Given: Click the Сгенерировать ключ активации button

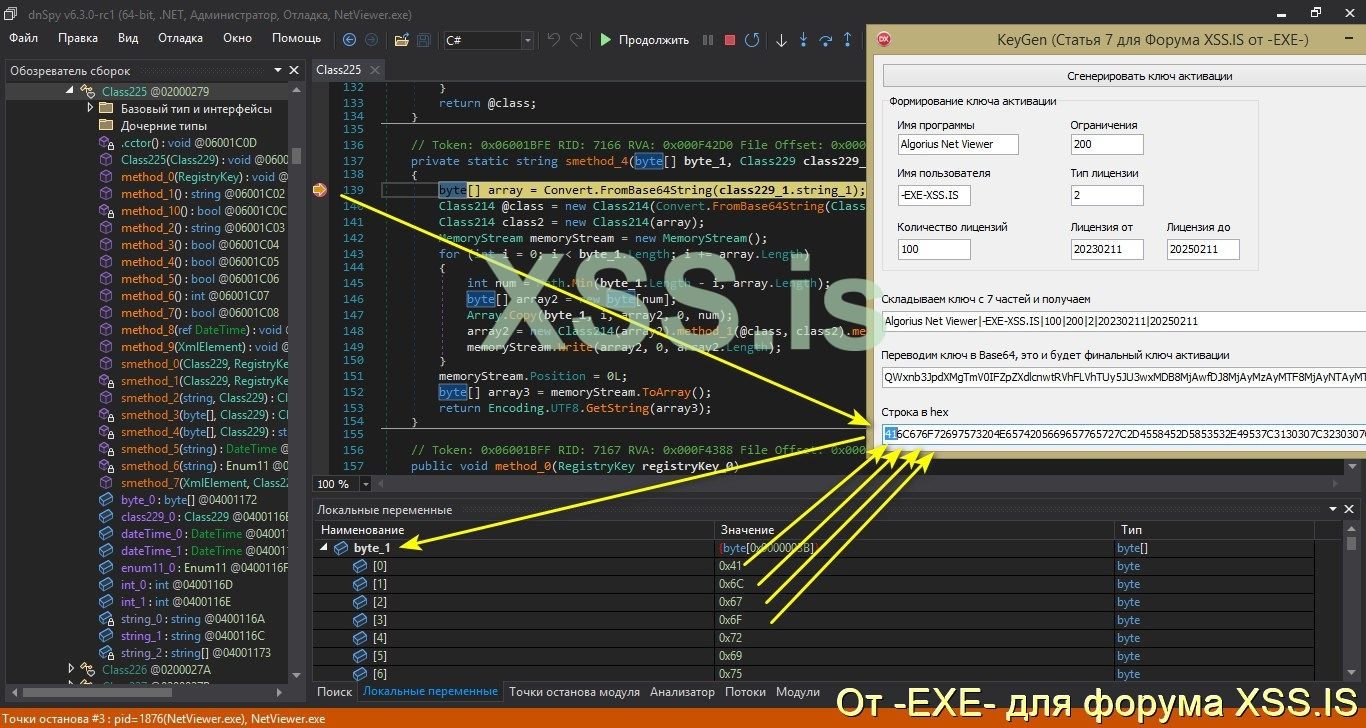Looking at the screenshot, I should [1124, 76].
